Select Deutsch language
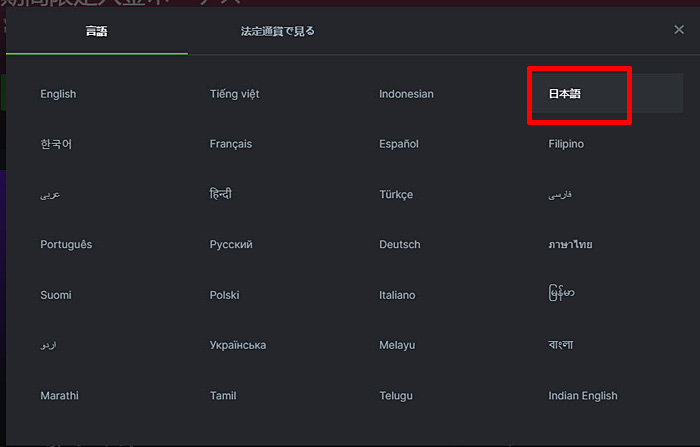 pyautogui.click(x=400, y=244)
